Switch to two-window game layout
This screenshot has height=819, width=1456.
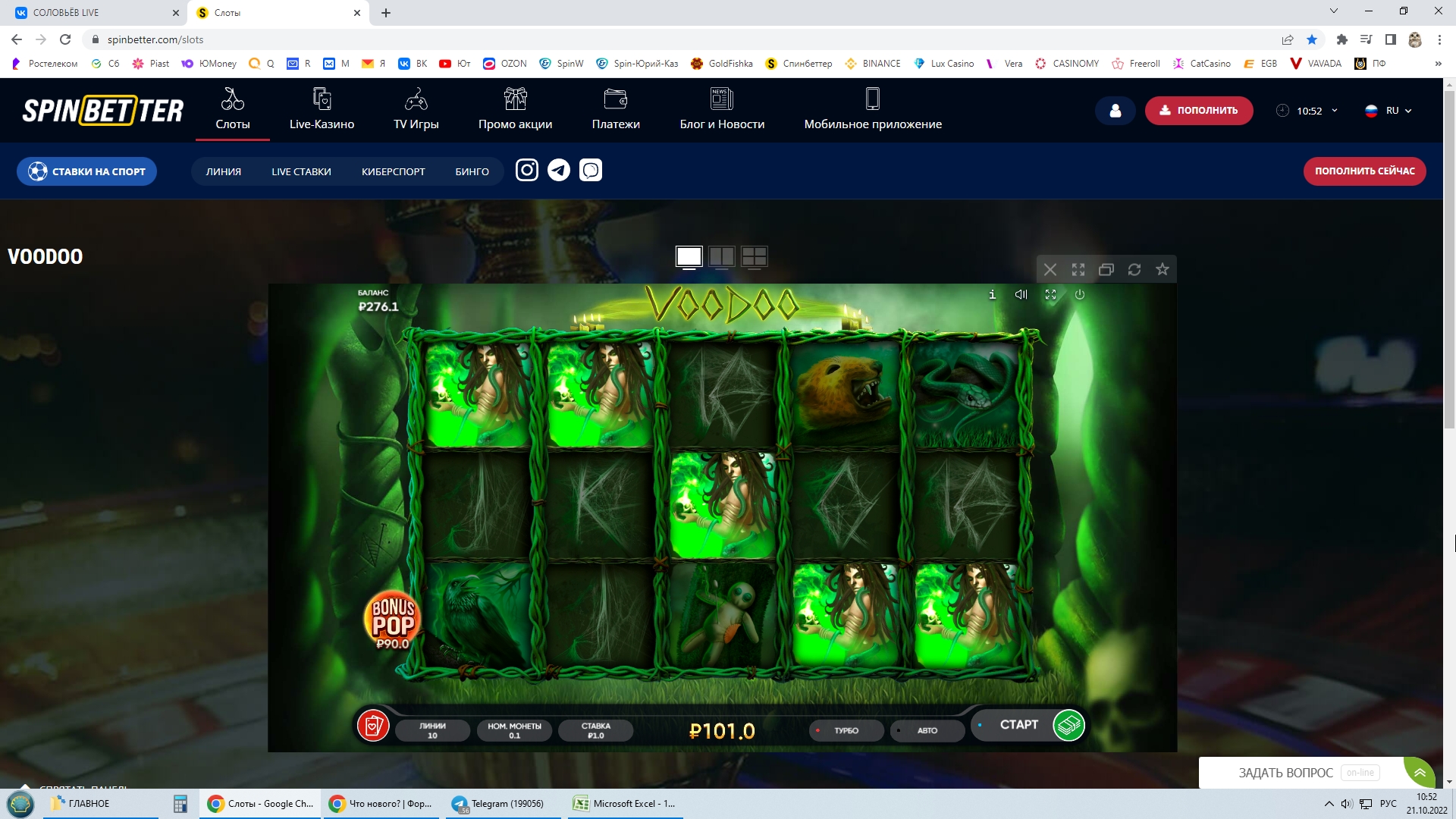click(x=721, y=257)
